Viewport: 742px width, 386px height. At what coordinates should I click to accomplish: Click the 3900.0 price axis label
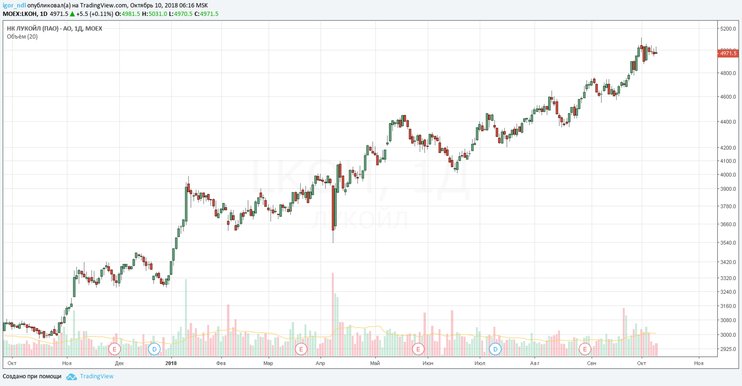(x=729, y=189)
